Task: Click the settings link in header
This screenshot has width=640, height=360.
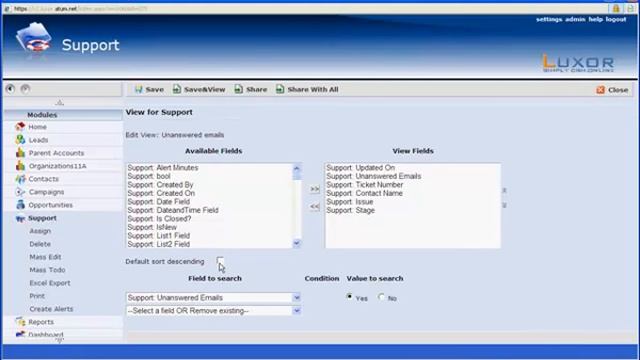Action: (549, 19)
